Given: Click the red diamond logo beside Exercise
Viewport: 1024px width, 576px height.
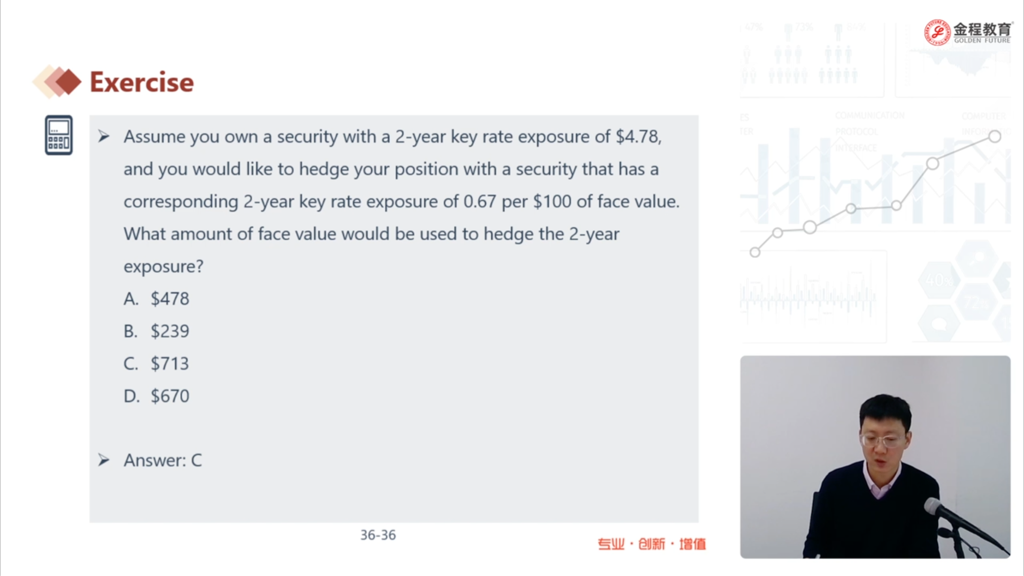Looking at the screenshot, I should point(57,82).
